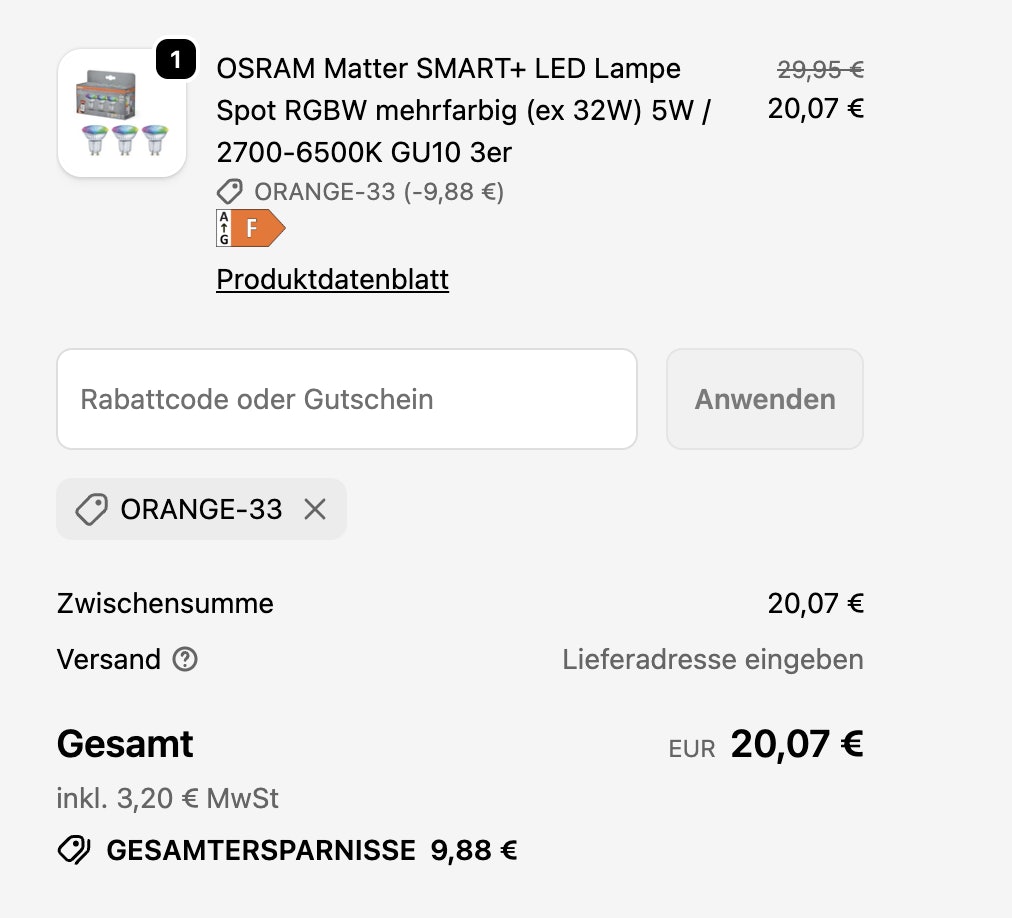
Task: Remove the ORANGE-33 discount code via the X
Action: 315,509
